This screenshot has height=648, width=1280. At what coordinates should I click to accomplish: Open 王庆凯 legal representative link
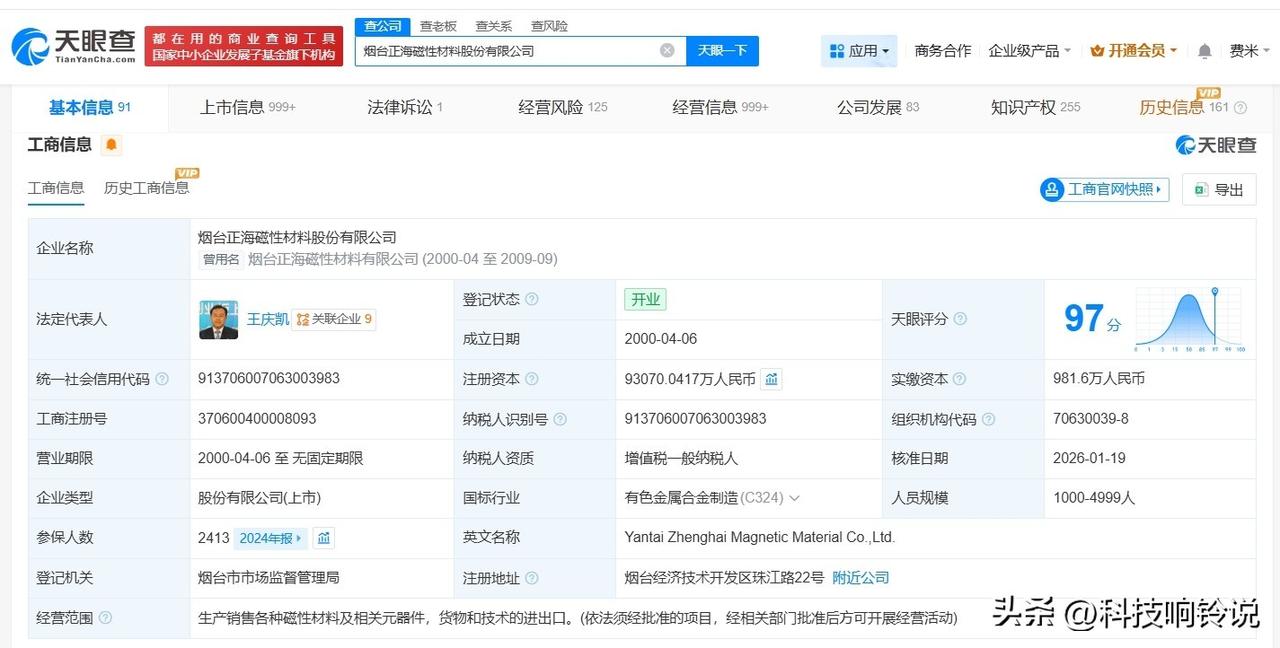(268, 319)
